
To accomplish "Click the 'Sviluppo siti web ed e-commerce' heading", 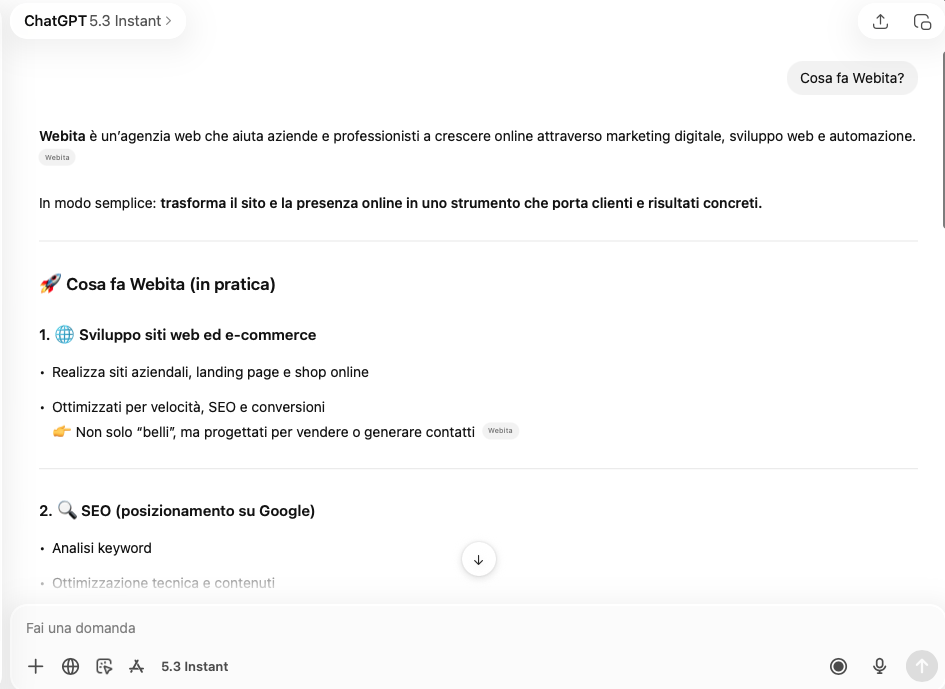I will 197,335.
